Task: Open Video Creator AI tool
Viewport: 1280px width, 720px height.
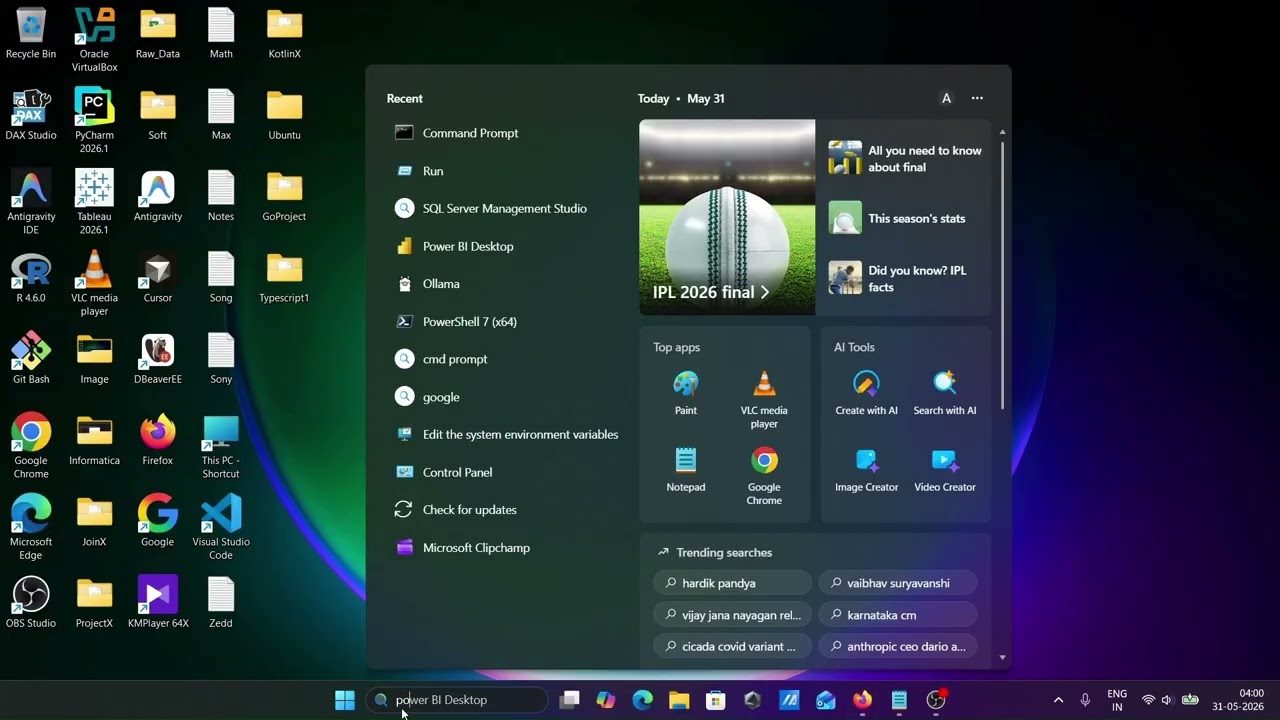Action: (944, 470)
